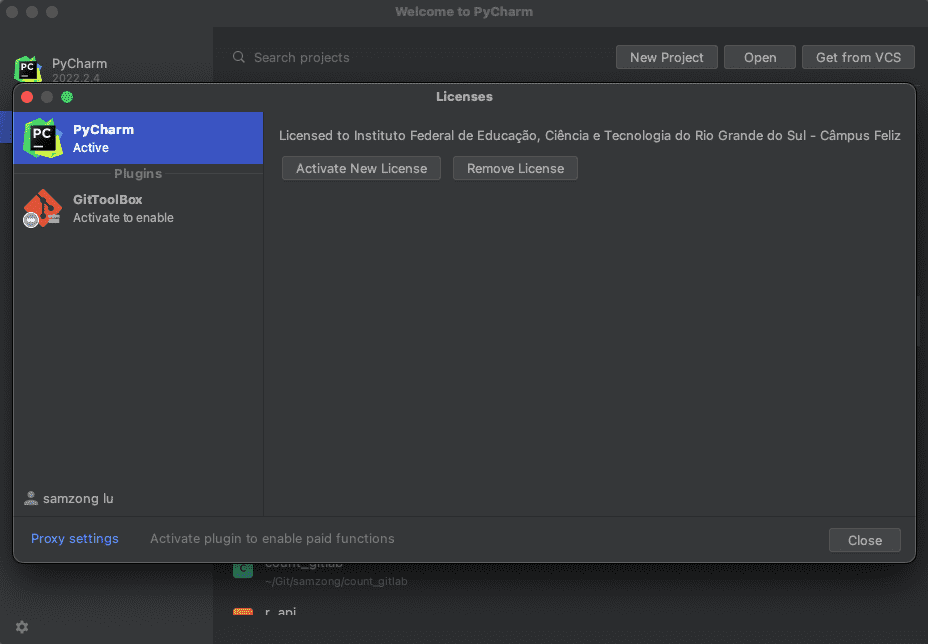The height and width of the screenshot is (644, 928).
Task: Click the GitToolBox plugin icon
Action: tap(43, 208)
